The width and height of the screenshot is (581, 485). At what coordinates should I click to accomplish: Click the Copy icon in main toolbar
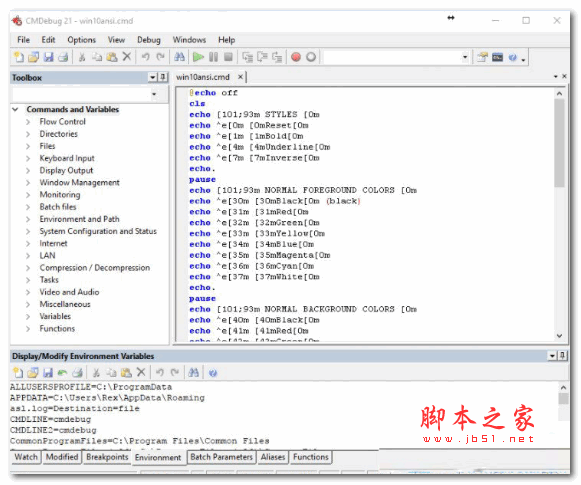click(97, 57)
